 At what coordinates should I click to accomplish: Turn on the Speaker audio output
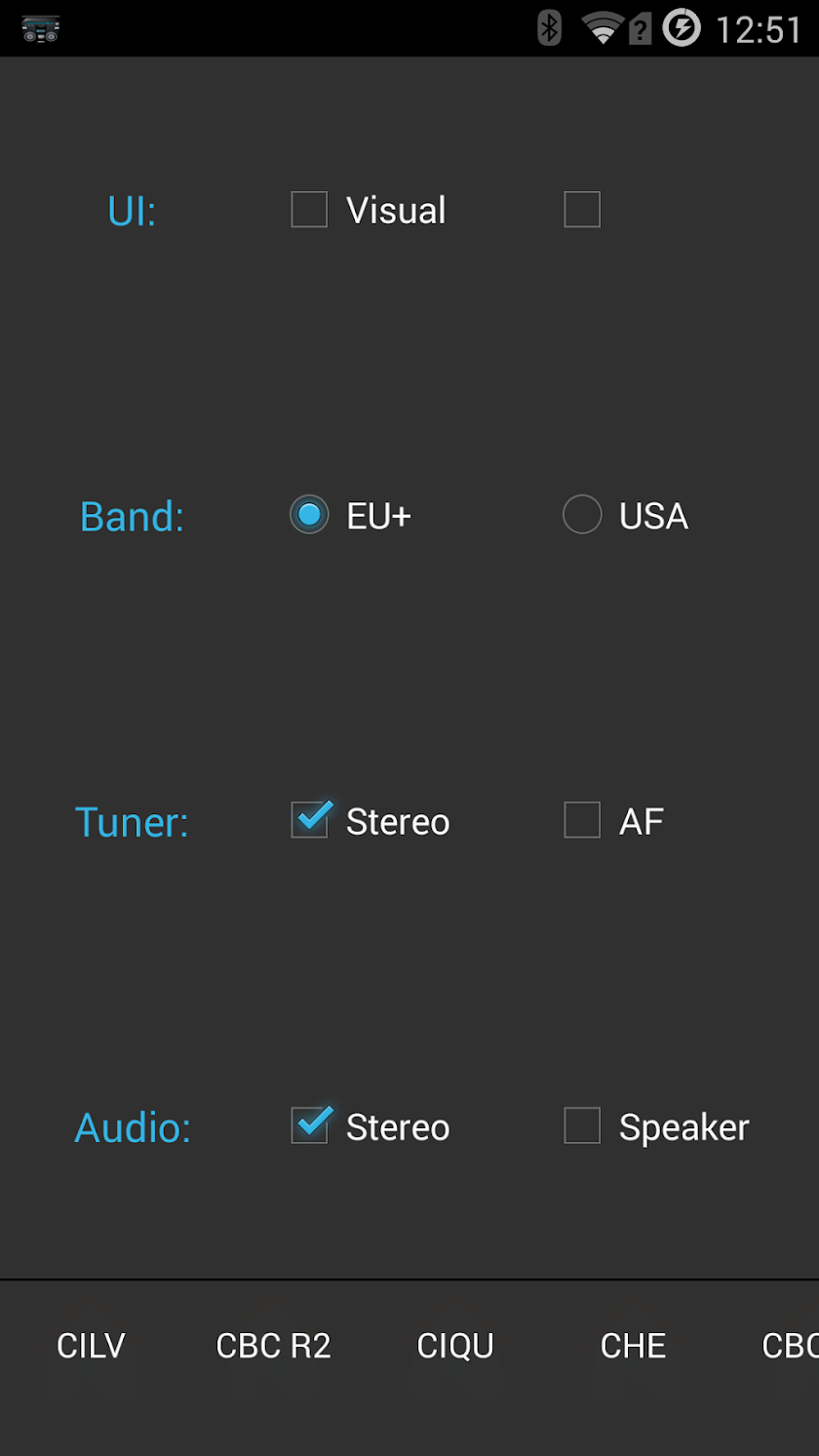582,1125
